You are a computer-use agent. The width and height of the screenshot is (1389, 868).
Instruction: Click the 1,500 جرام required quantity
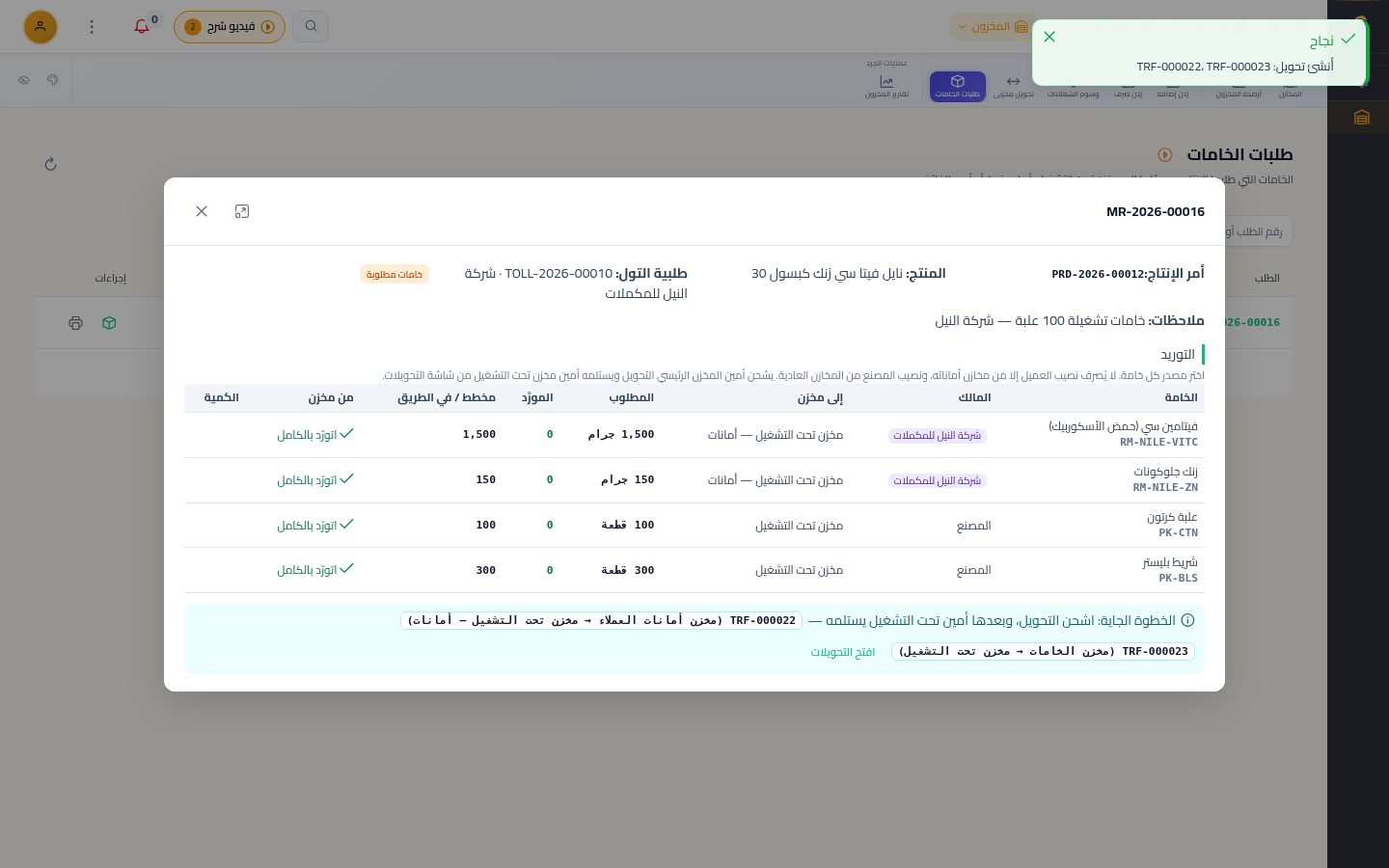(621, 435)
